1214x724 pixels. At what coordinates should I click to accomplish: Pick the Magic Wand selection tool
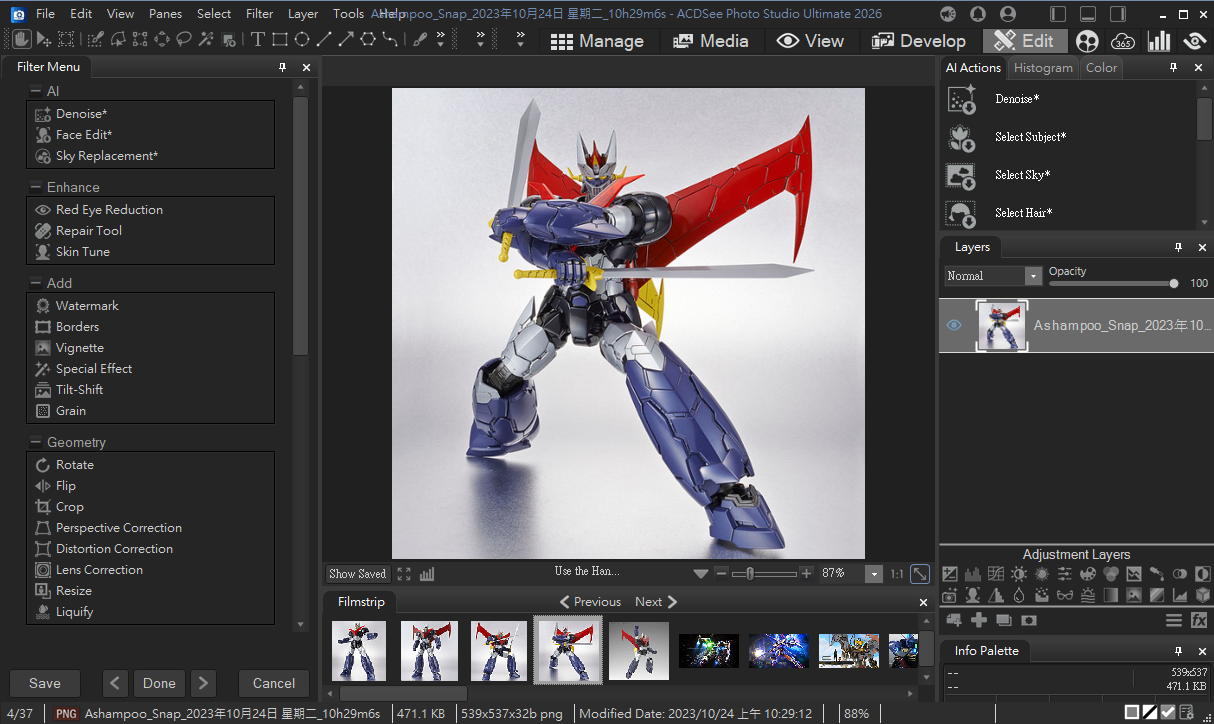pos(206,40)
